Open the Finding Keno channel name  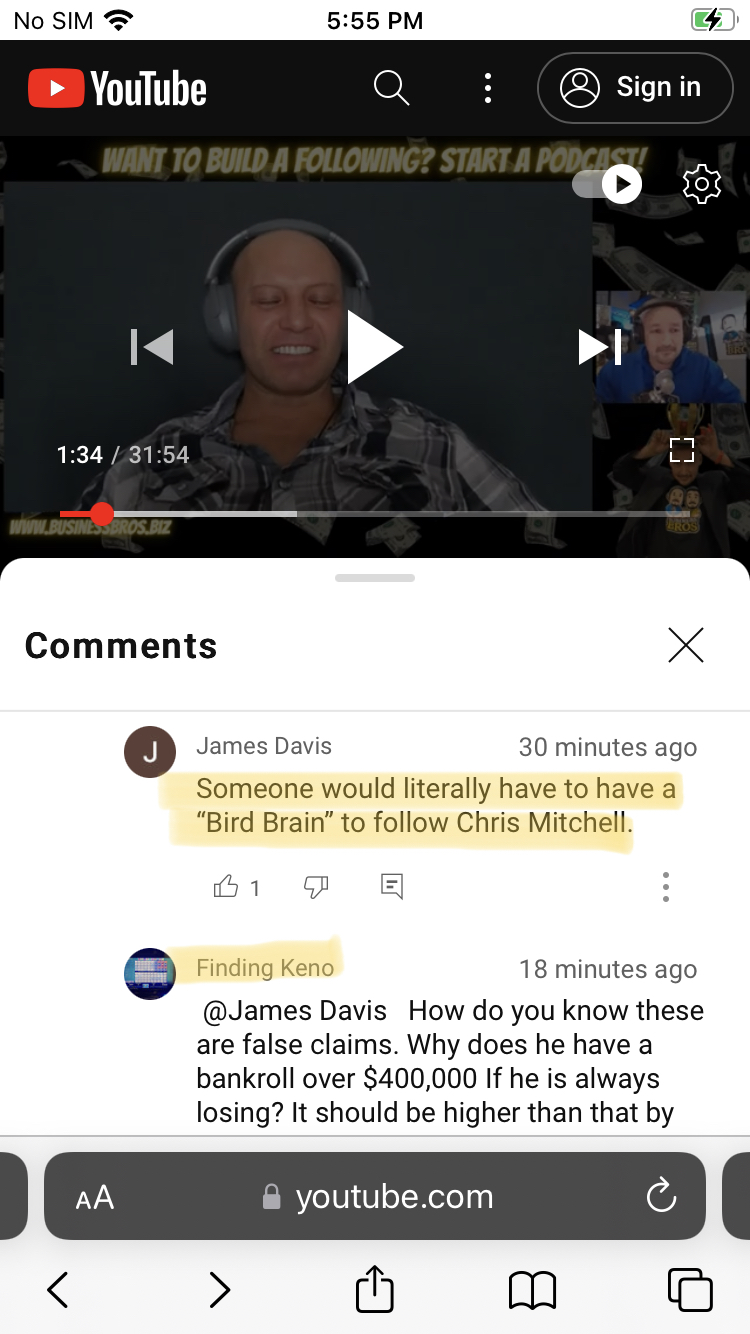coord(265,968)
